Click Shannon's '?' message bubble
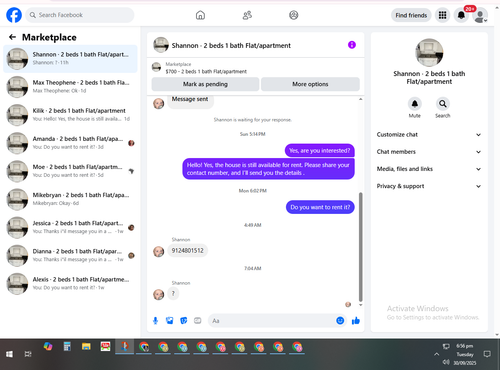Screen dimensions: 500x370 point(173,294)
